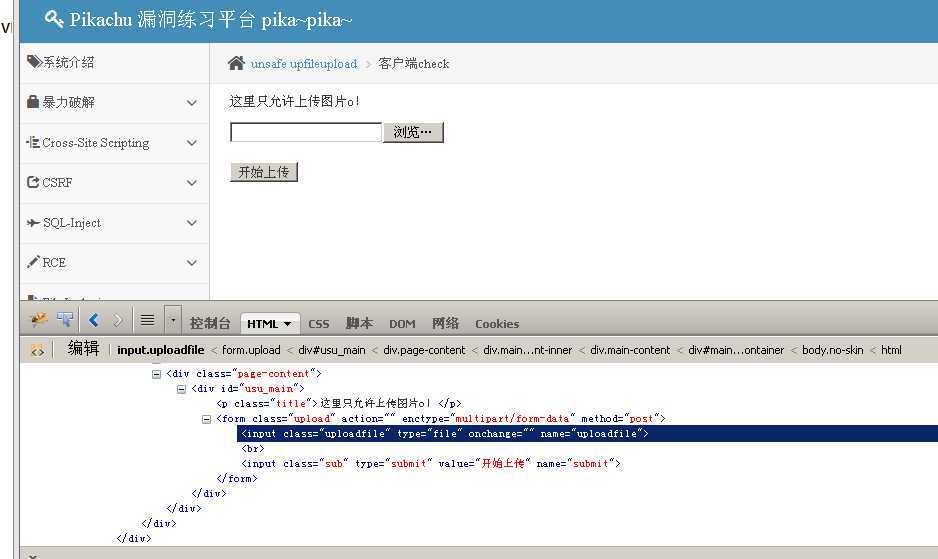Switch to the CSS tab
Image resolution: width=938 pixels, height=559 pixels.
(x=319, y=324)
